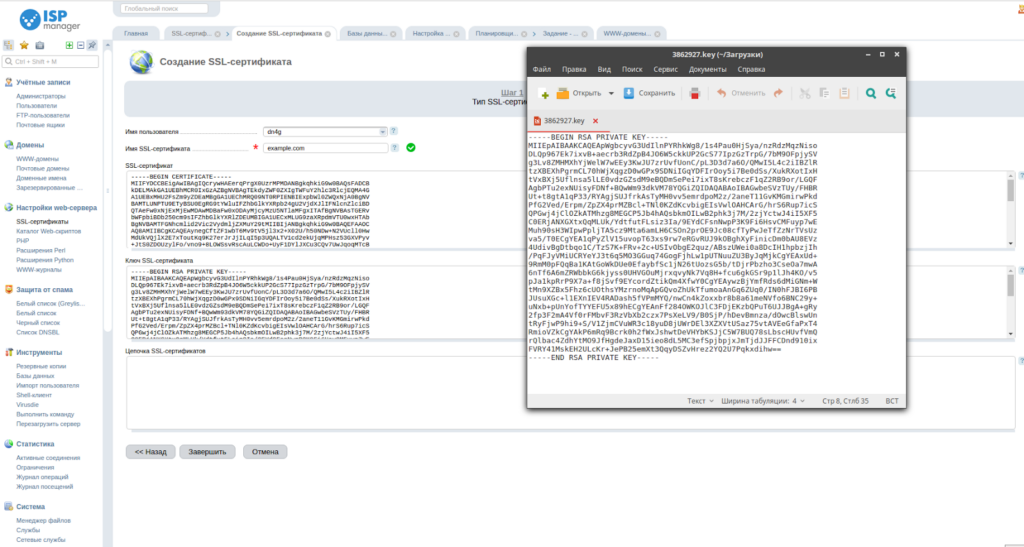Click the briefcase icon in sidebar toolbar
Viewport: 1024px width, 547px height.
click(40, 45)
